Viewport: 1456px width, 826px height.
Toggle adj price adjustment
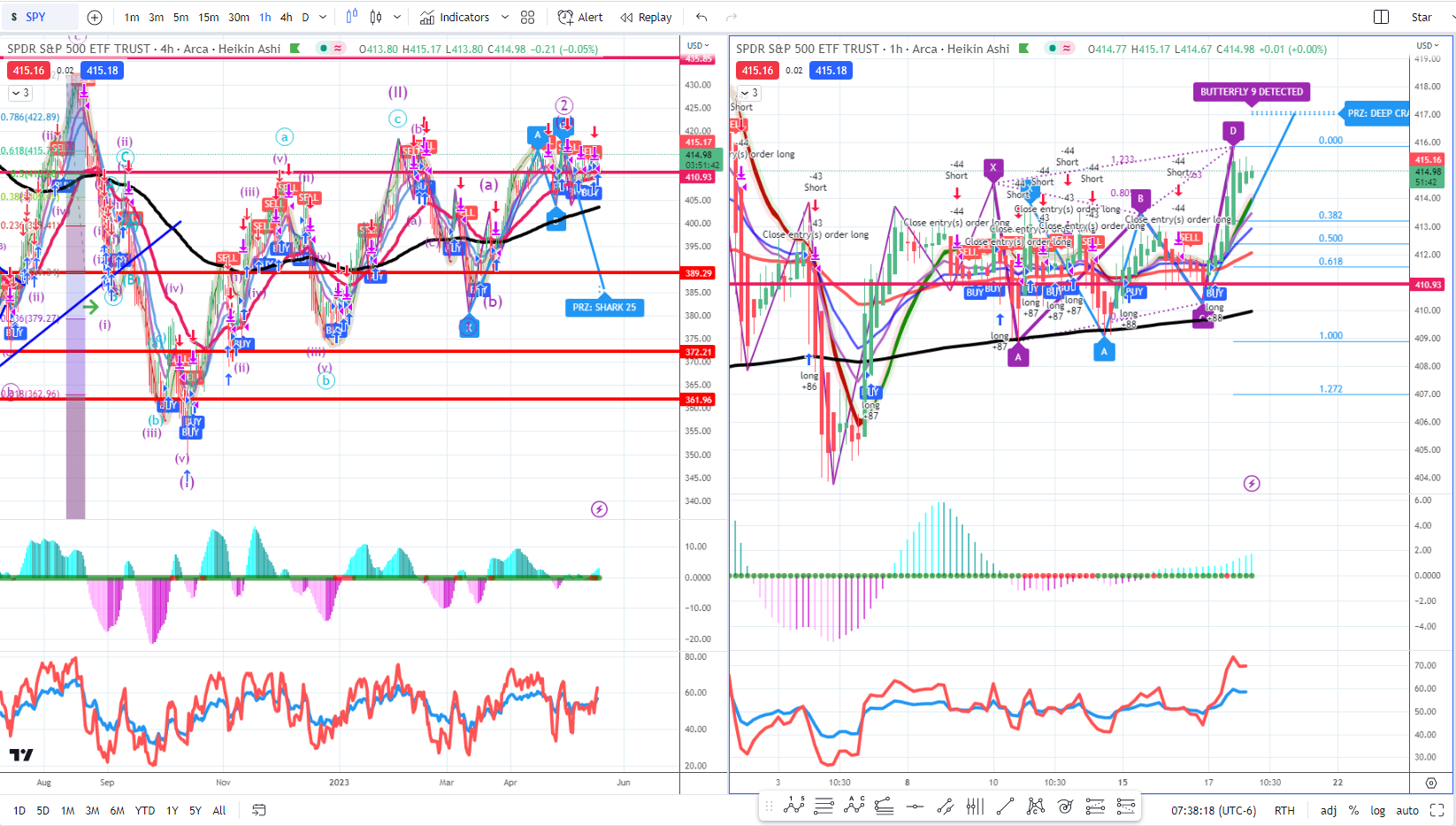[1329, 810]
